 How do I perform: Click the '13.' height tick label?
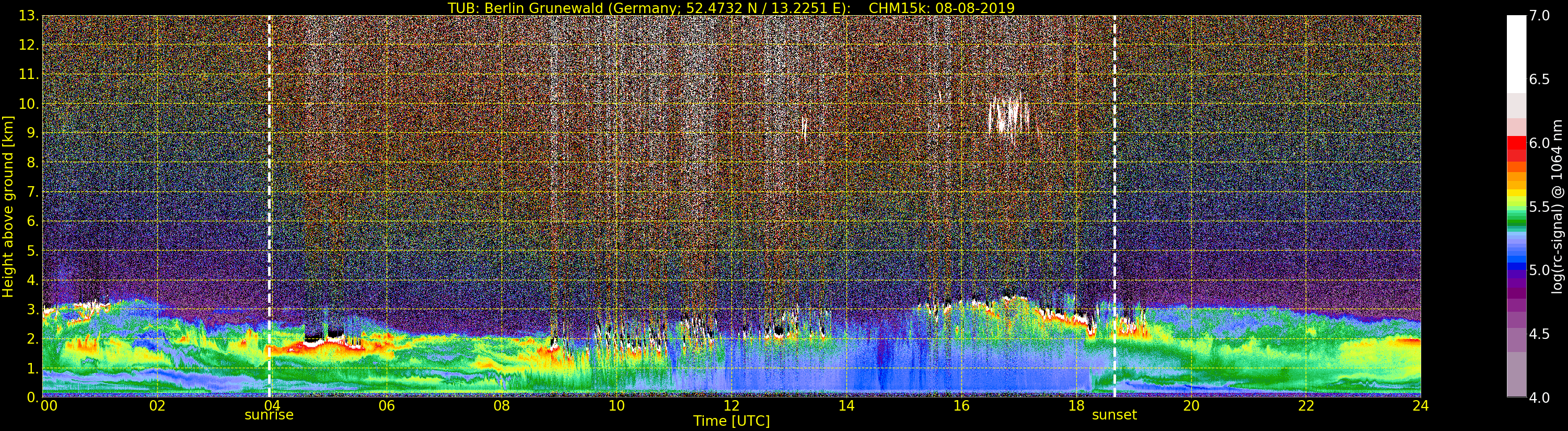pos(29,16)
